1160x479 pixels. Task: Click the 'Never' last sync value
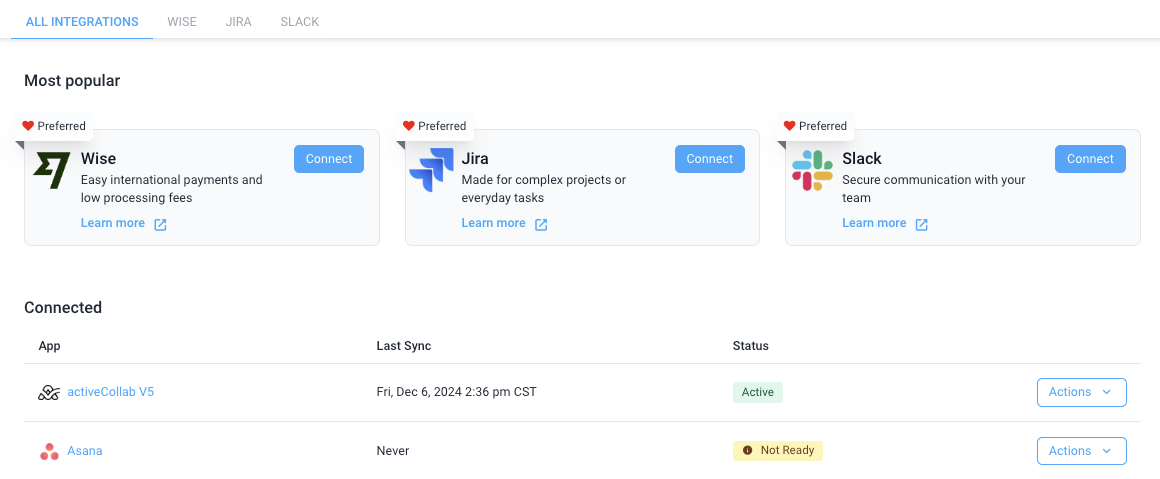[x=393, y=450]
